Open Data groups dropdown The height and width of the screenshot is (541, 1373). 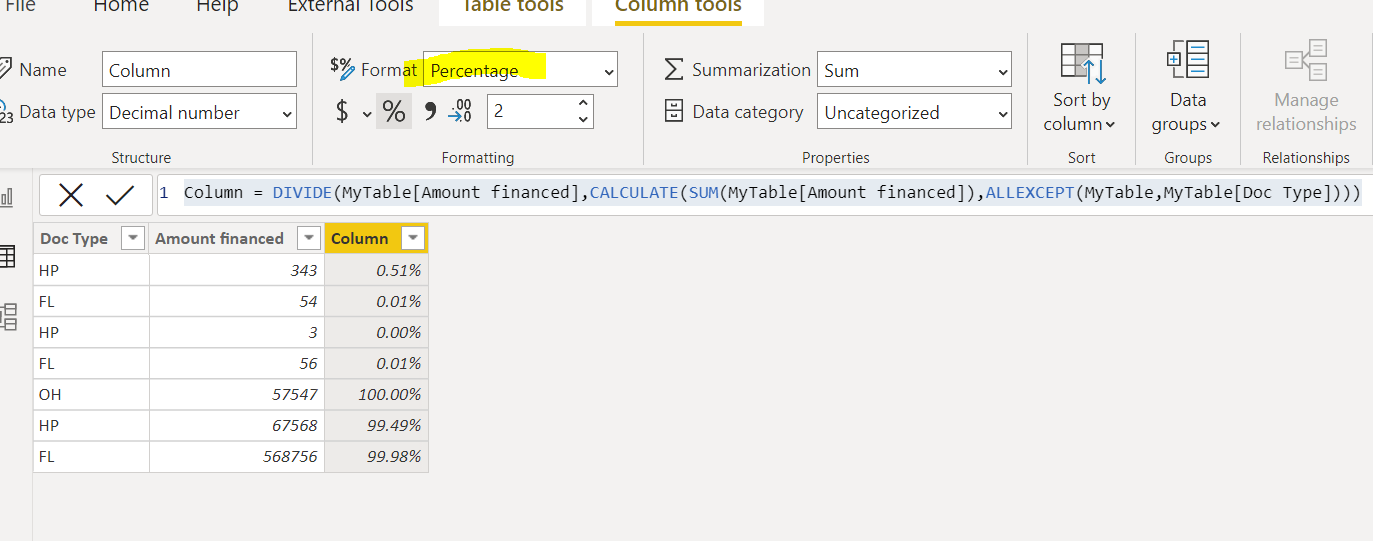point(1188,89)
